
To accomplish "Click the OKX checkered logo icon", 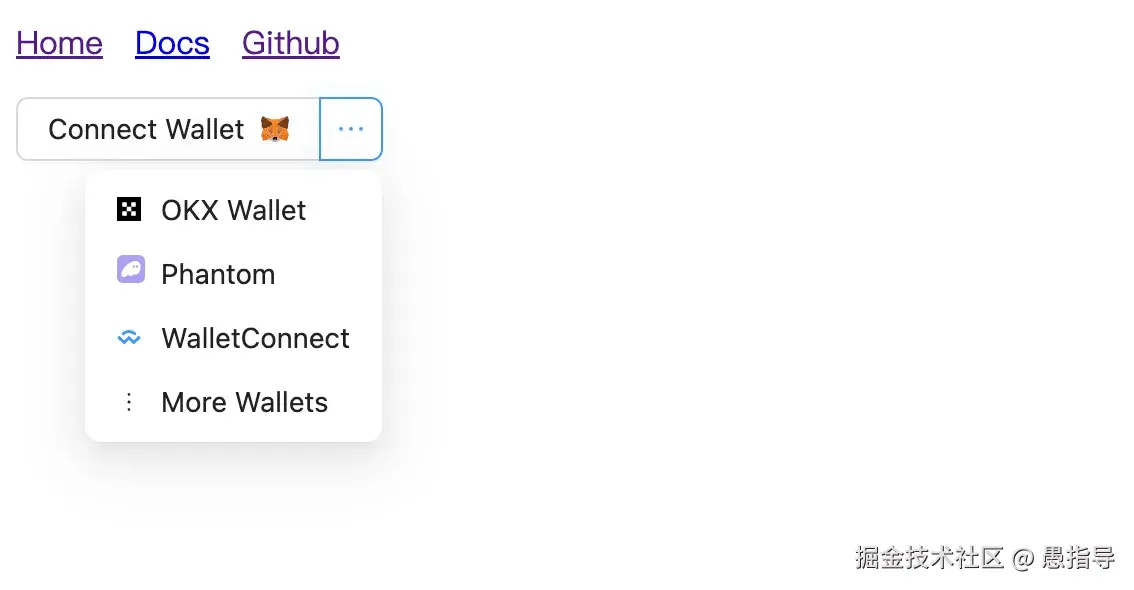I will (129, 209).
